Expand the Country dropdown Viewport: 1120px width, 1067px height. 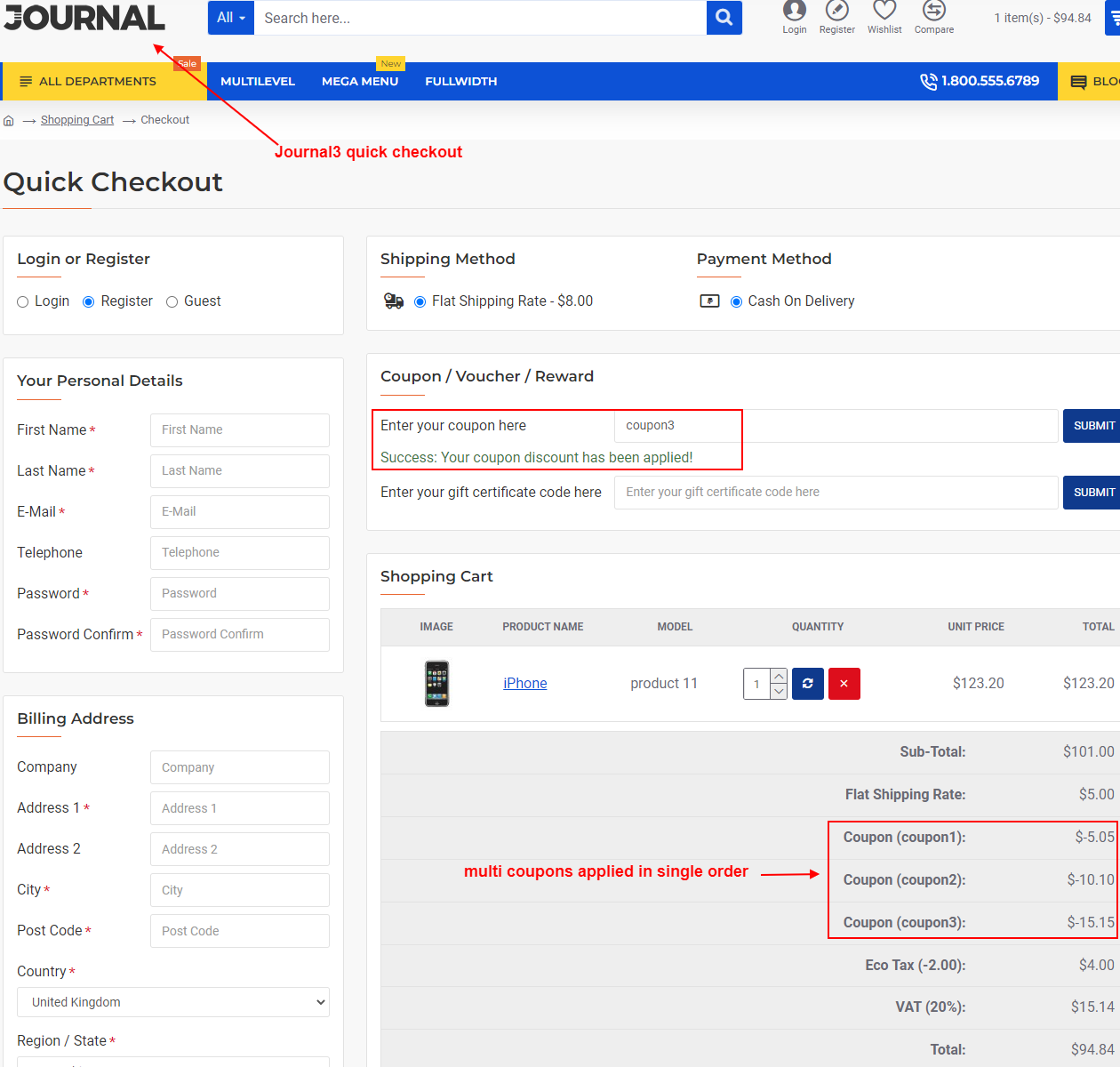173,1002
